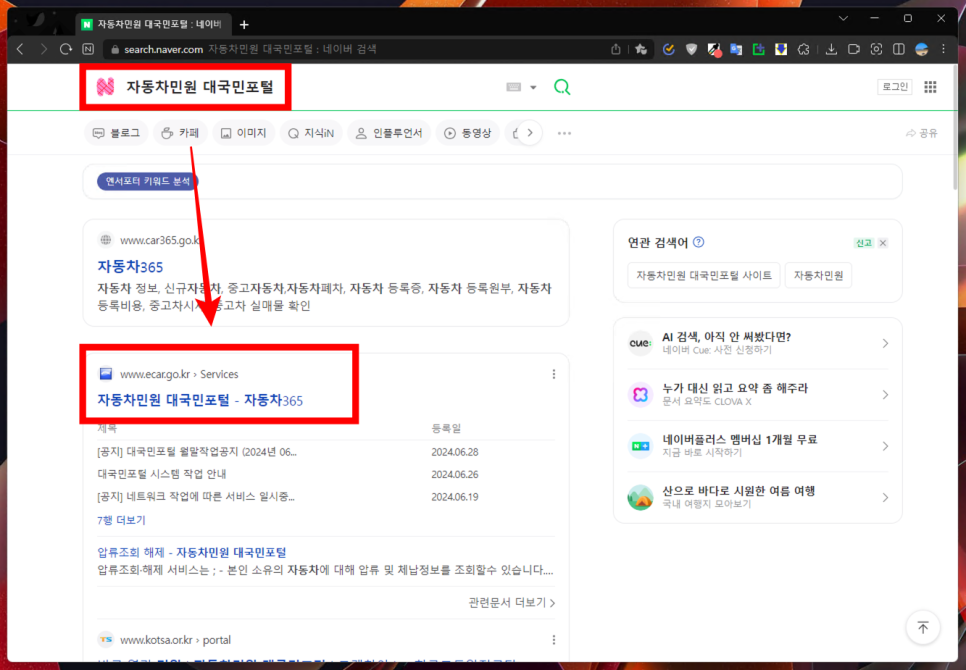Expand the keyboard input tools dropdown
Screen dimensions: 966x670
(534, 87)
